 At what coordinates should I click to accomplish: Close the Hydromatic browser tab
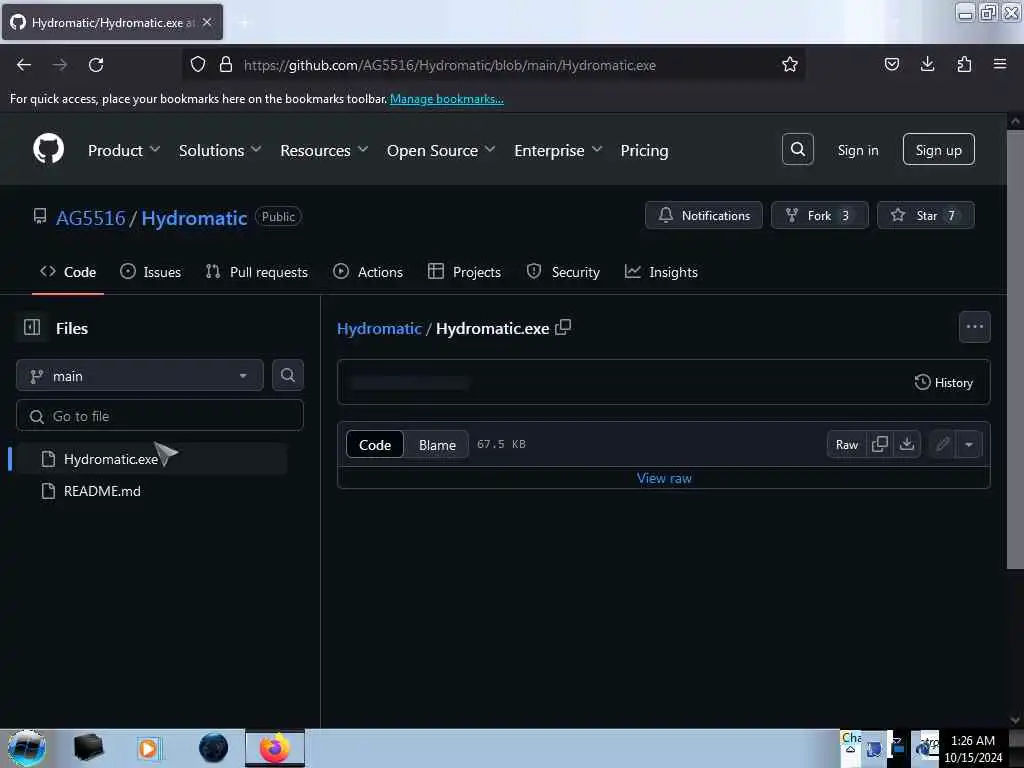coord(207,22)
